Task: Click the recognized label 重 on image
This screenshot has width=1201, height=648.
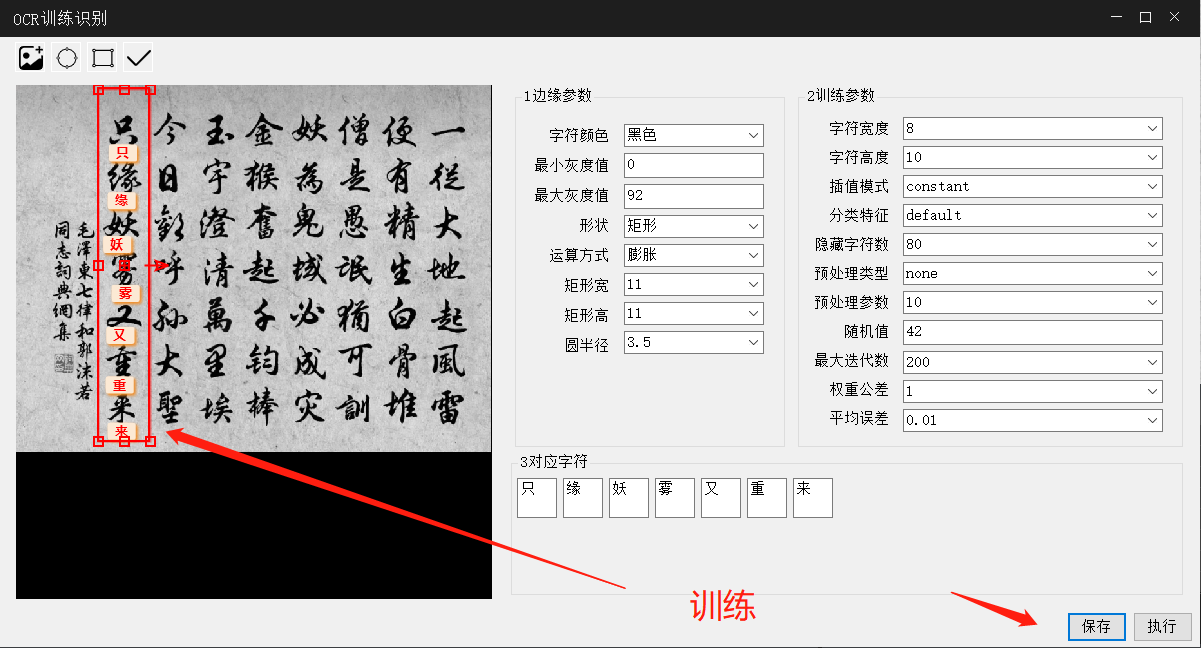Action: pyautogui.click(x=120, y=385)
